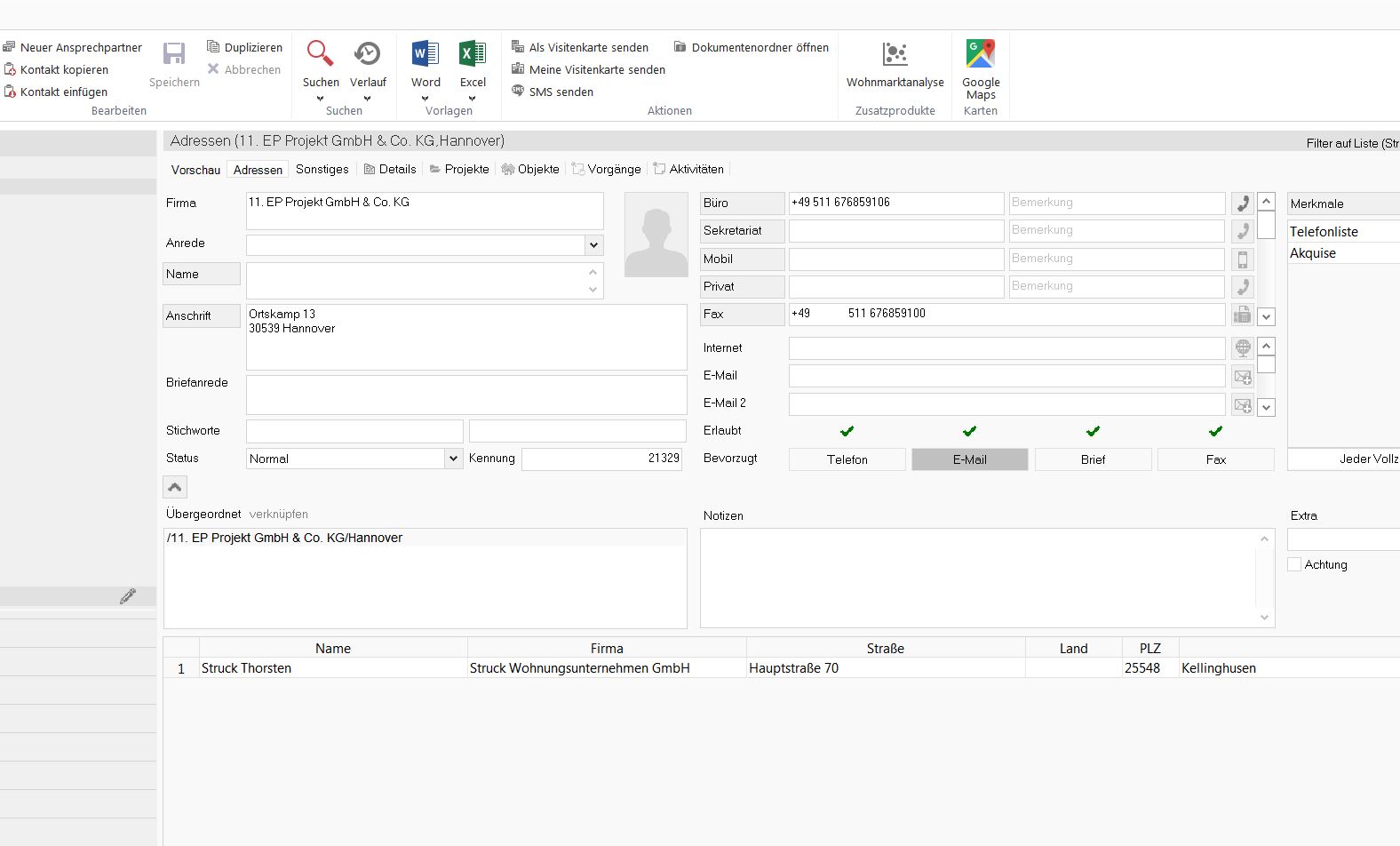
Task: Click the globe icon beside Internet field
Action: point(1243,348)
